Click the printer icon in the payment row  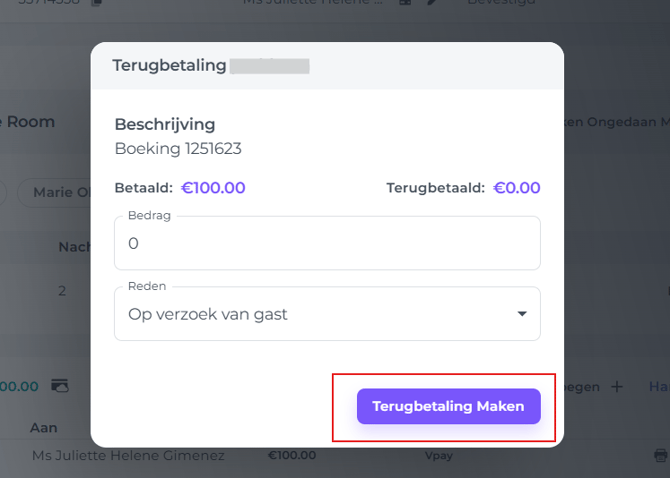(660, 456)
